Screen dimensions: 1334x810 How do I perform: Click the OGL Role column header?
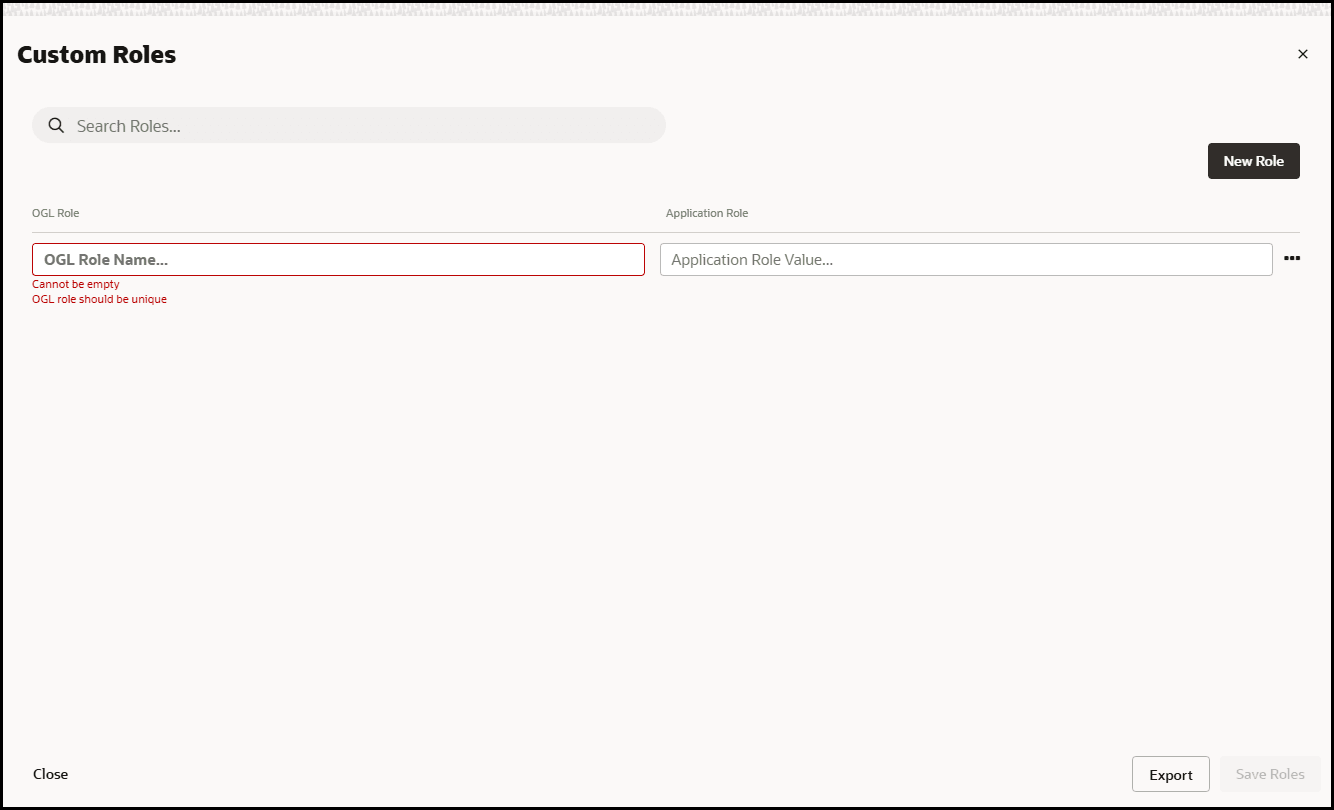(x=55, y=212)
